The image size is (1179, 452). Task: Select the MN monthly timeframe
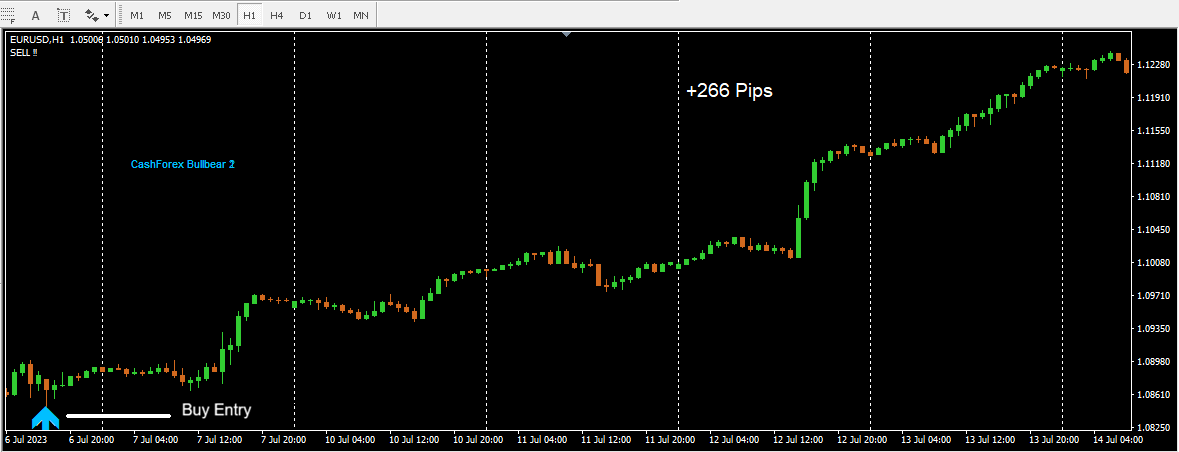(360, 16)
